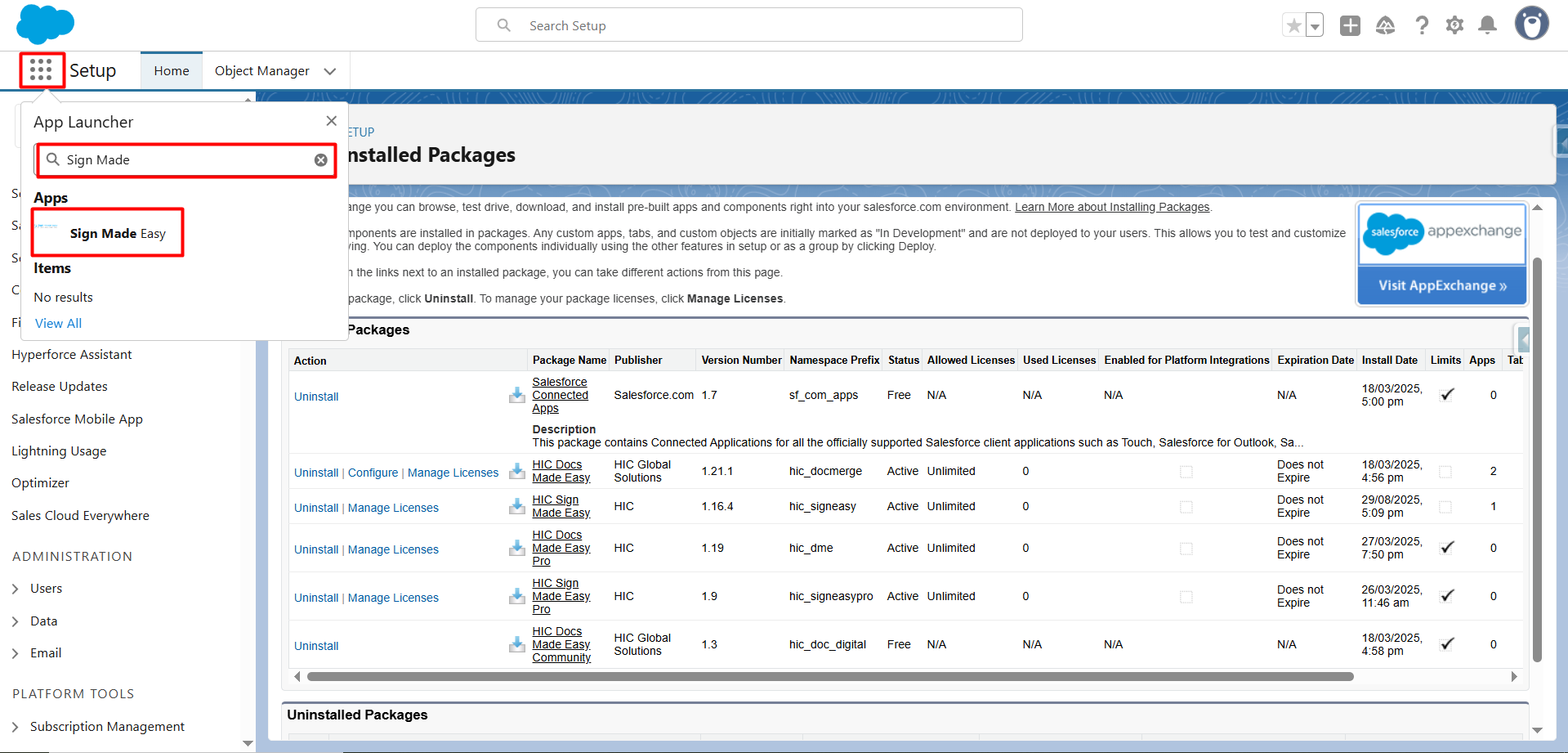This screenshot has width=1568, height=753.
Task: Clear the App Launcher search text
Action: click(x=321, y=160)
